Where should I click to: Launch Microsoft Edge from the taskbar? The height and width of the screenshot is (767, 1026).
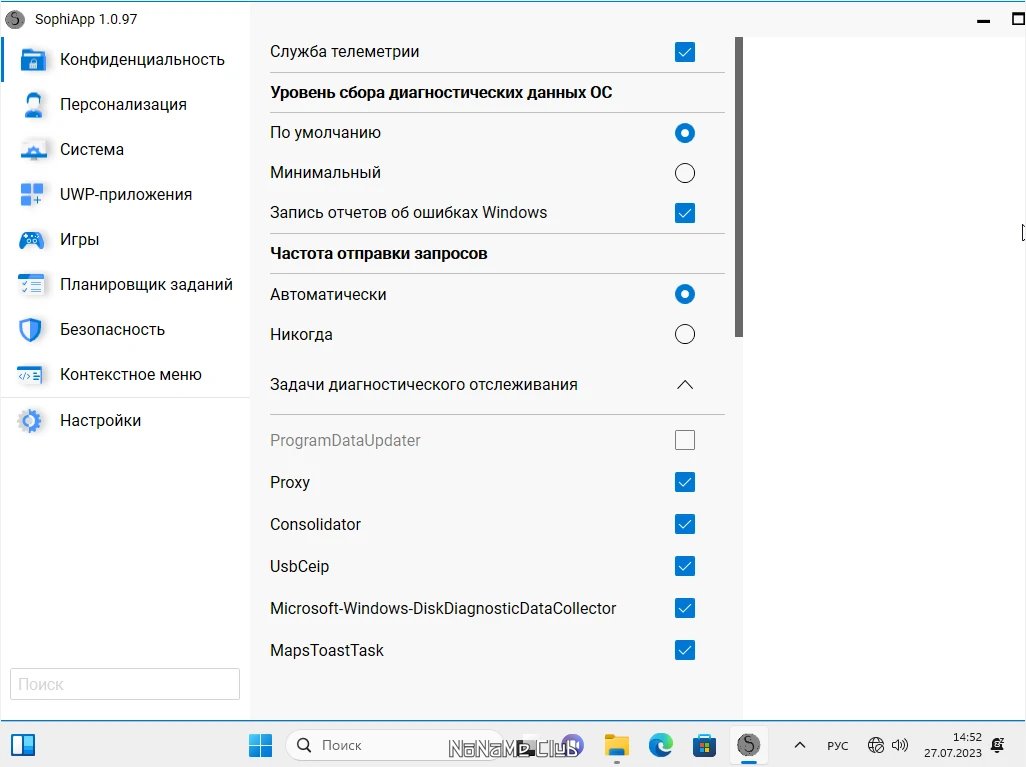pyautogui.click(x=661, y=745)
